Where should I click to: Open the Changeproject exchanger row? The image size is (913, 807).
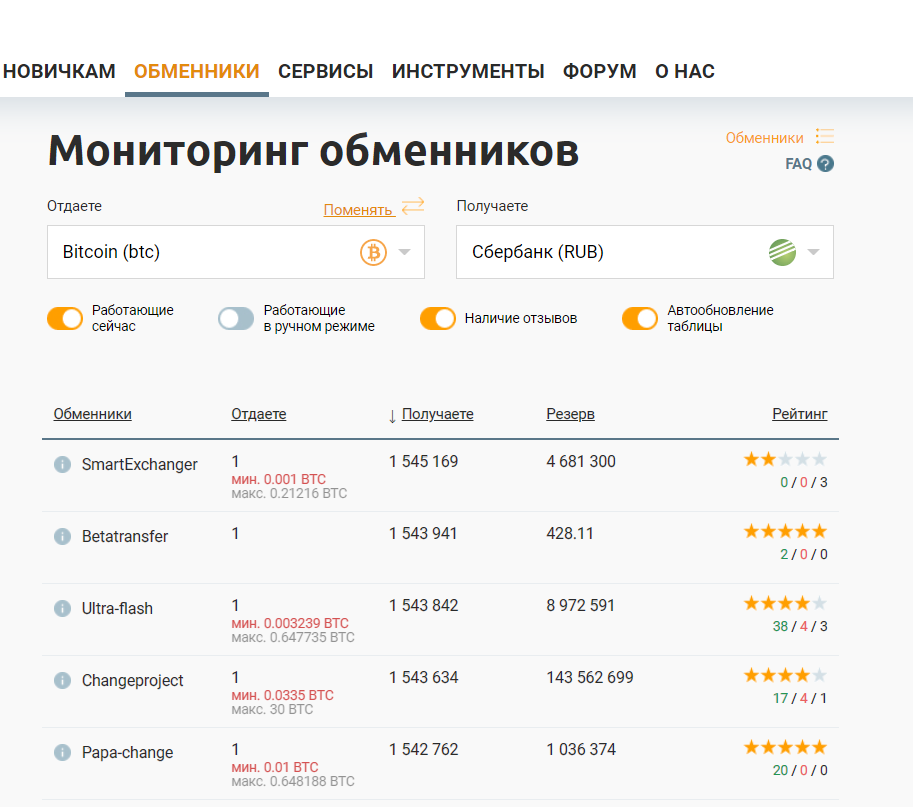click(440, 692)
